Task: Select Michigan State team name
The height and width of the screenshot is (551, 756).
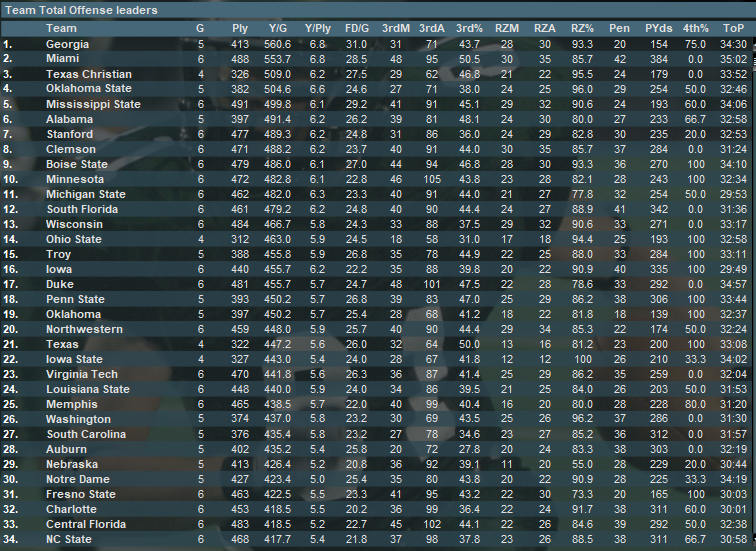Action: 86,194
